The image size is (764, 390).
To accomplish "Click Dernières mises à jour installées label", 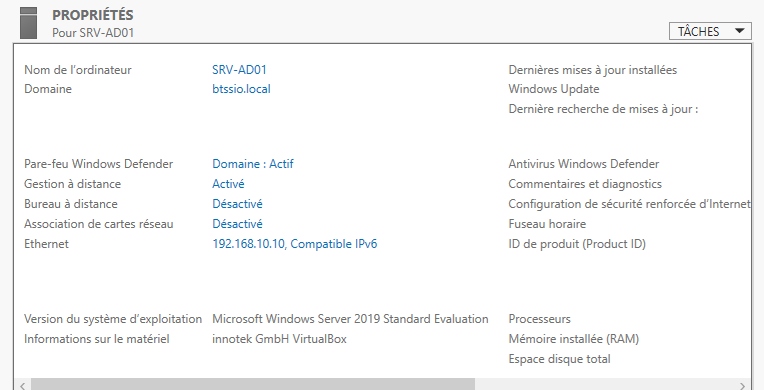I will (x=592, y=70).
